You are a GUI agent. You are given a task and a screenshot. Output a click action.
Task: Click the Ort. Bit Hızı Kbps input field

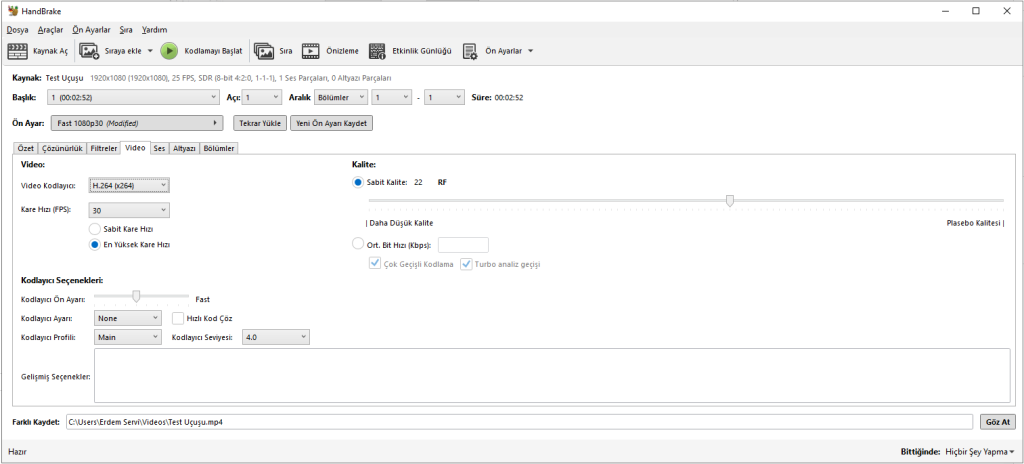coord(463,244)
